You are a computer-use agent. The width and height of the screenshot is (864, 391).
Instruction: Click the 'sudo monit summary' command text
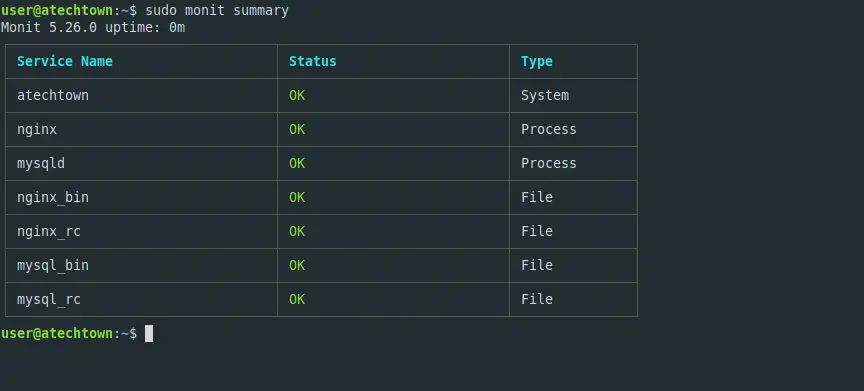coord(217,10)
